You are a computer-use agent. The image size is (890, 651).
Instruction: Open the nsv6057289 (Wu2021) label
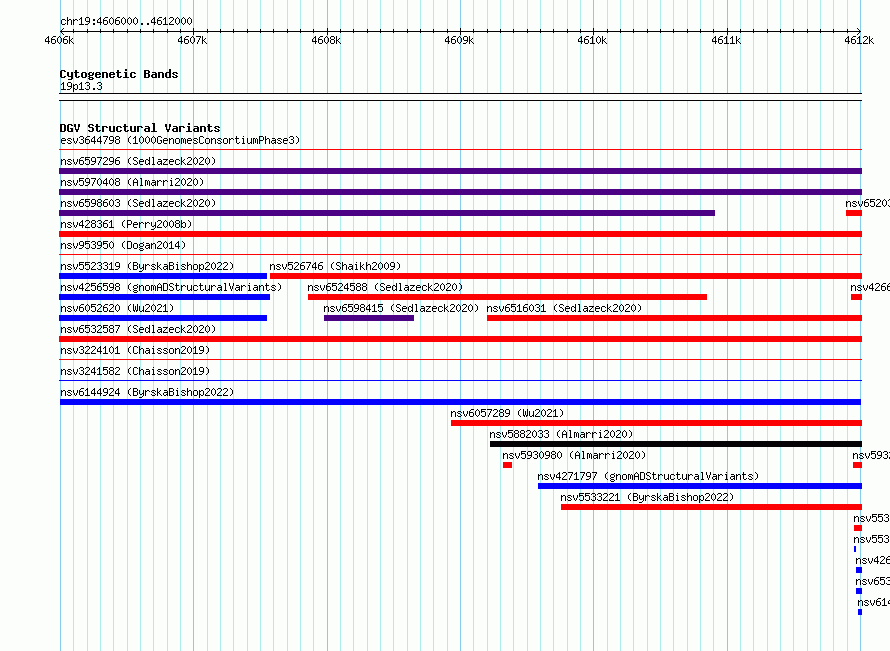[x=507, y=413]
